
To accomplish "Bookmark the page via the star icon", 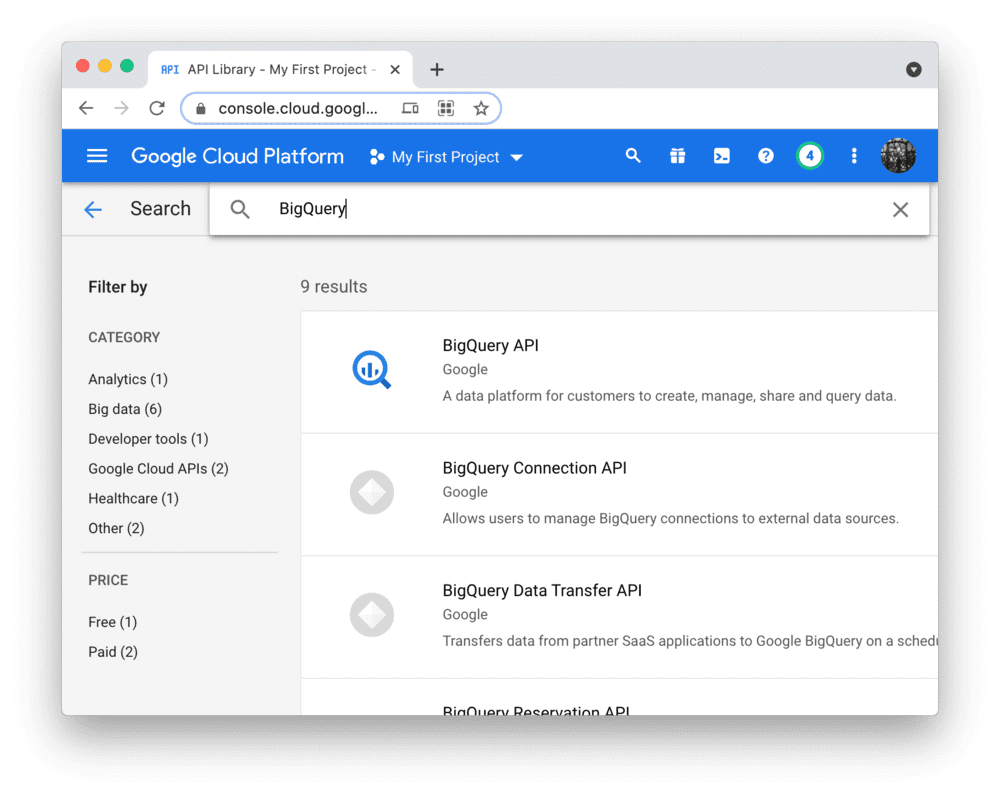I will coord(481,108).
